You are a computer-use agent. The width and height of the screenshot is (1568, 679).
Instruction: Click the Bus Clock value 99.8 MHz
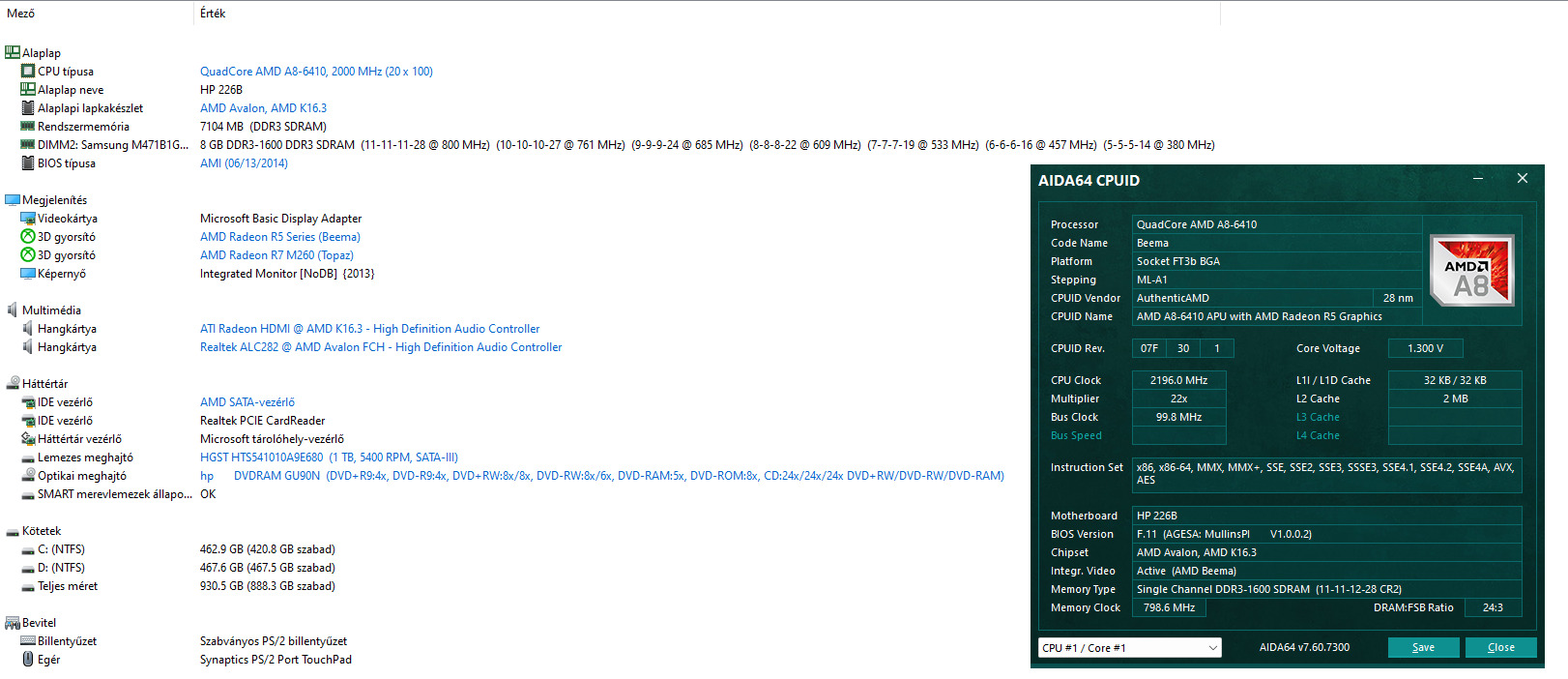pyautogui.click(x=1178, y=417)
